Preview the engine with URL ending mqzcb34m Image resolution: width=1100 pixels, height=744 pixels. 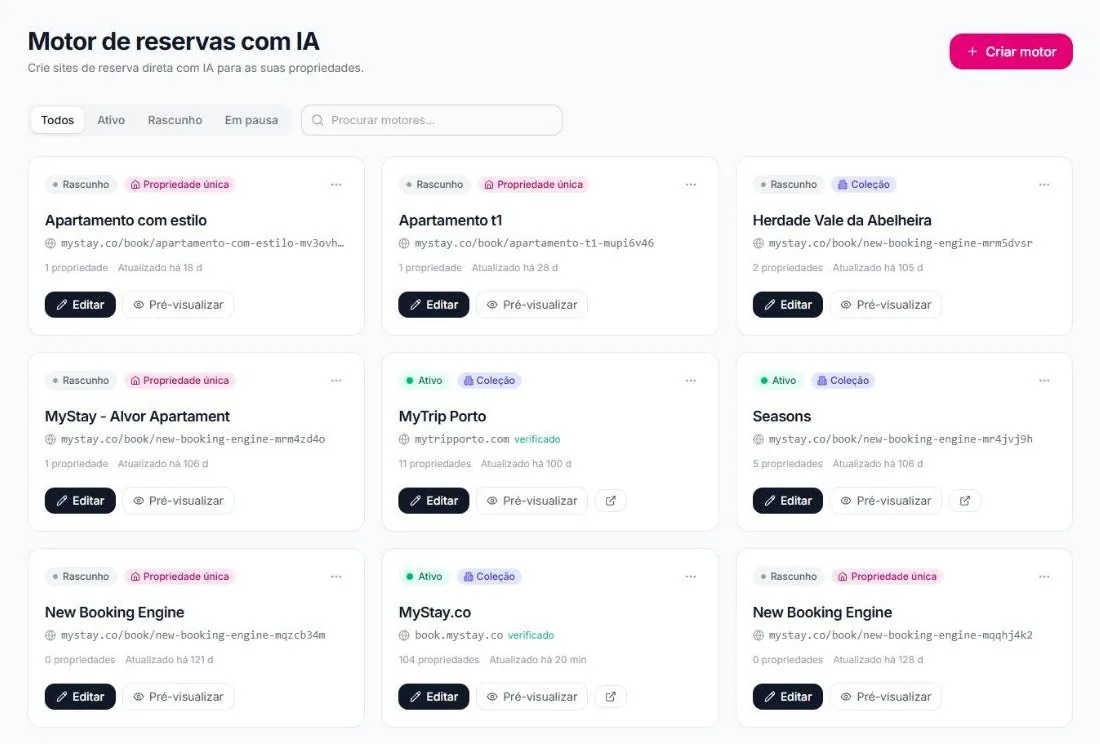click(x=178, y=696)
